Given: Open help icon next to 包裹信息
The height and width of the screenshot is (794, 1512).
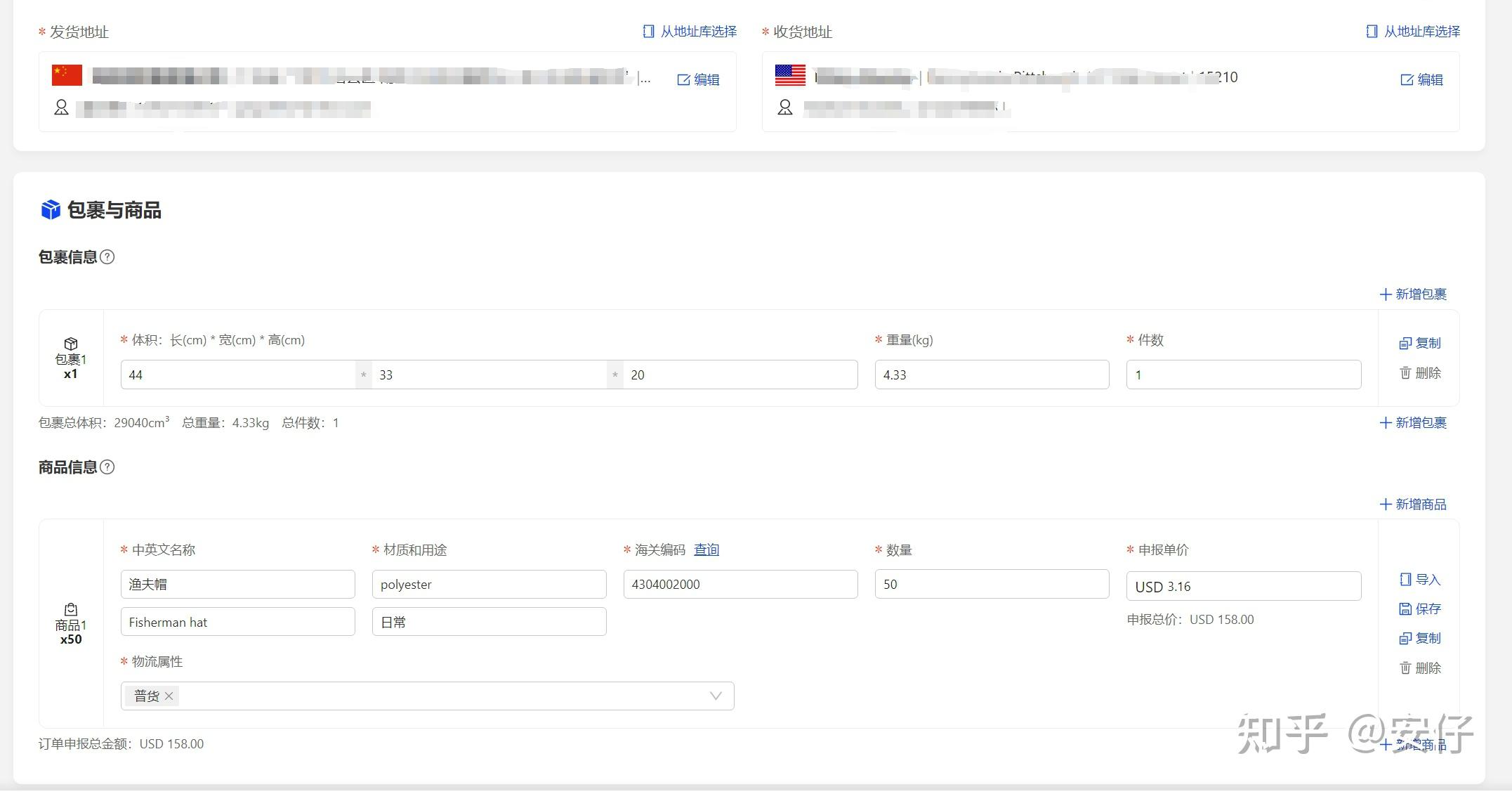Looking at the screenshot, I should [x=107, y=257].
